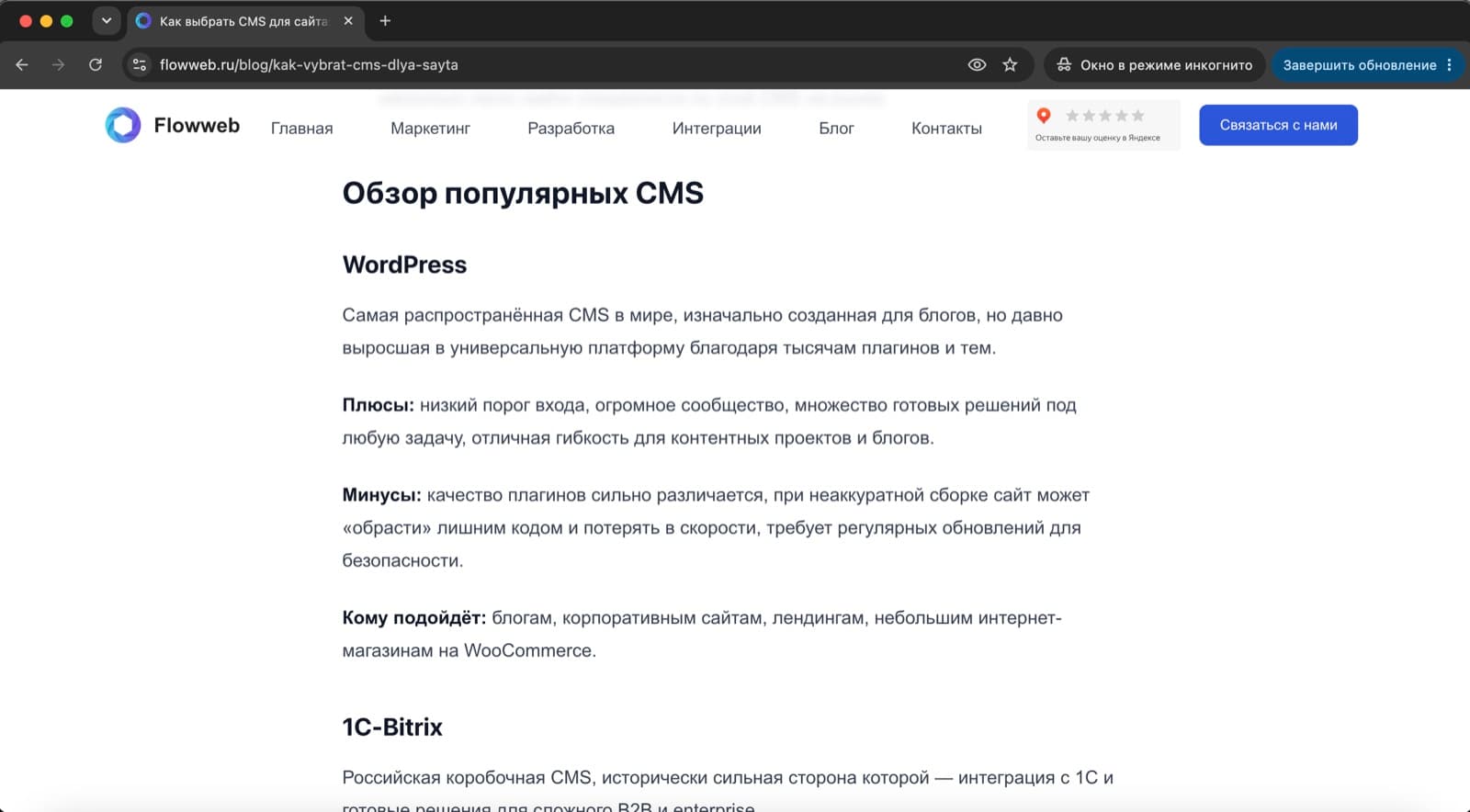Open the Маркетинг menu item
Image resolution: width=1470 pixels, height=812 pixels.
coord(430,129)
